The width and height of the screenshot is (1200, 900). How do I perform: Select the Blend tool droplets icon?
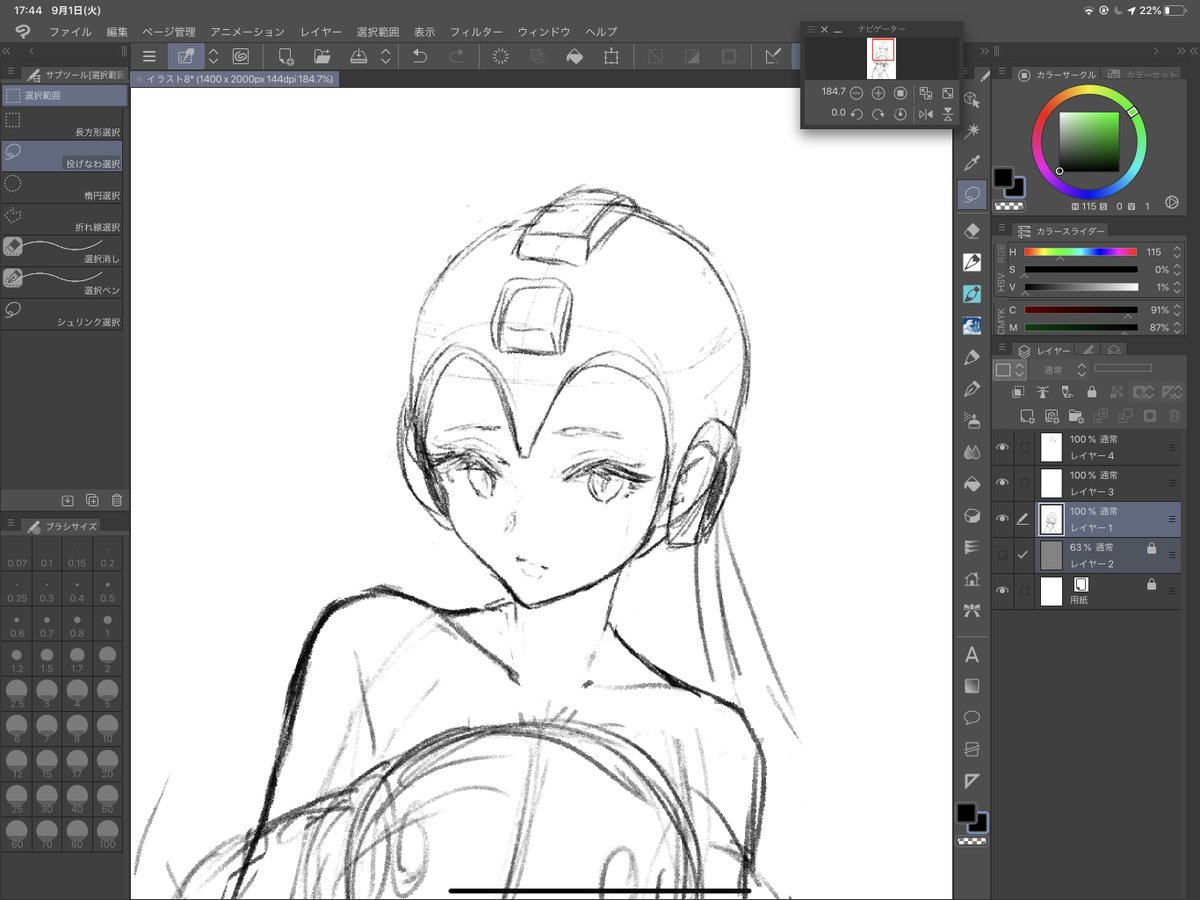tap(971, 453)
